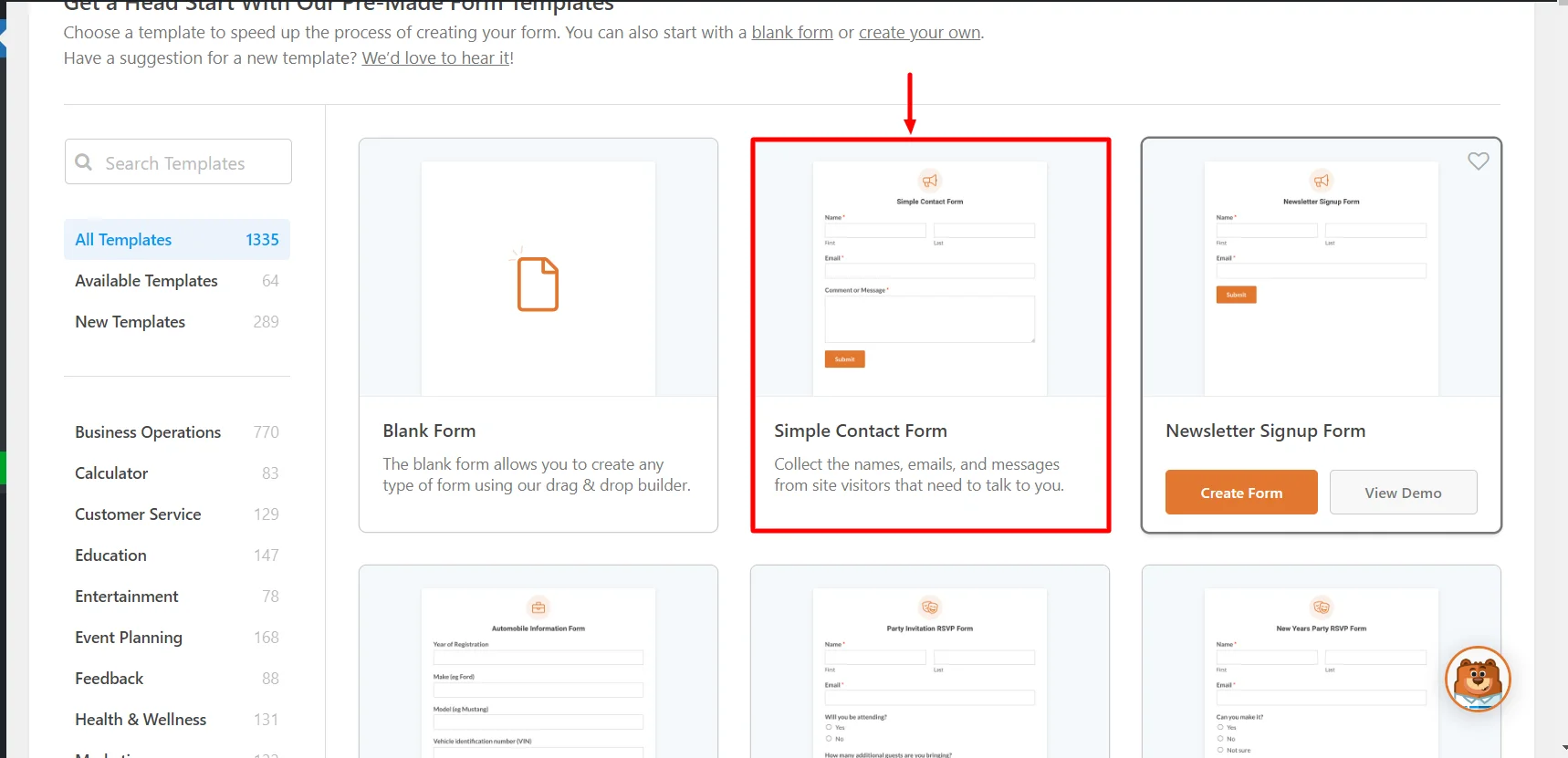Select the All Templates category
Viewport: 1568px width, 758px height.
point(177,239)
